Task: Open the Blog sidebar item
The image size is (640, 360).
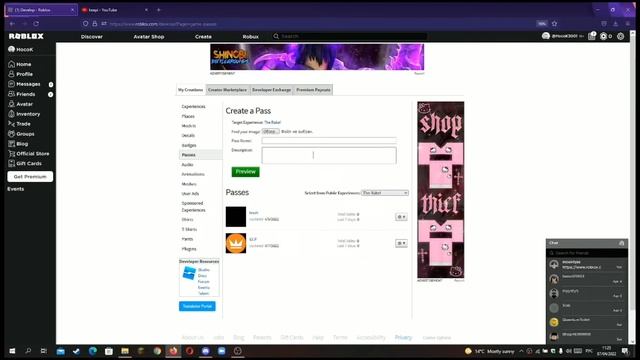Action: (18, 144)
